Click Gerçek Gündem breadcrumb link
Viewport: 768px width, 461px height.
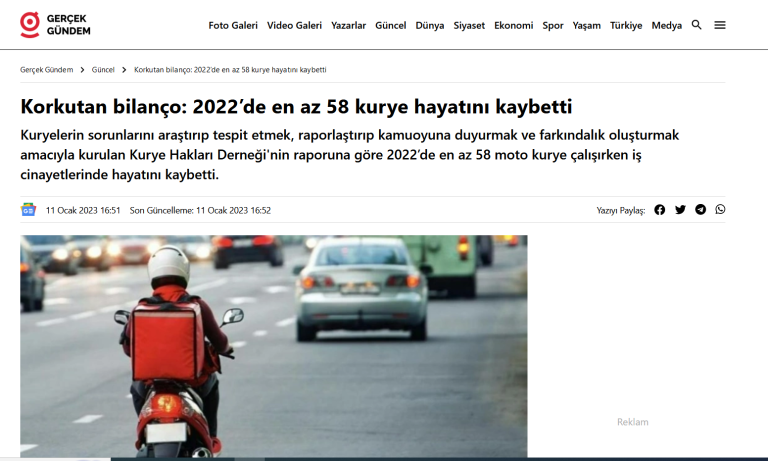pos(47,70)
